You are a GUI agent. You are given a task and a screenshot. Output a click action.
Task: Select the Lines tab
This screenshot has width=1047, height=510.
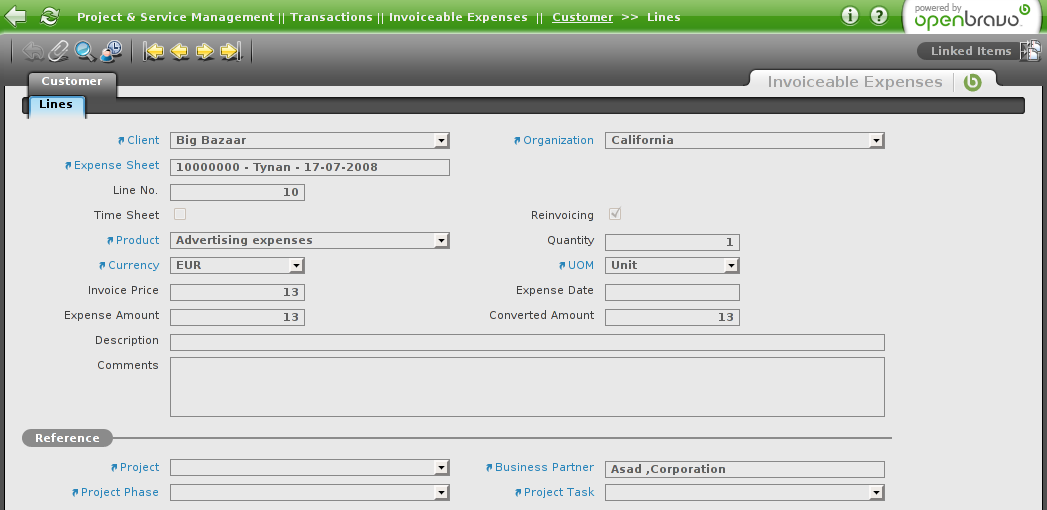[56, 104]
